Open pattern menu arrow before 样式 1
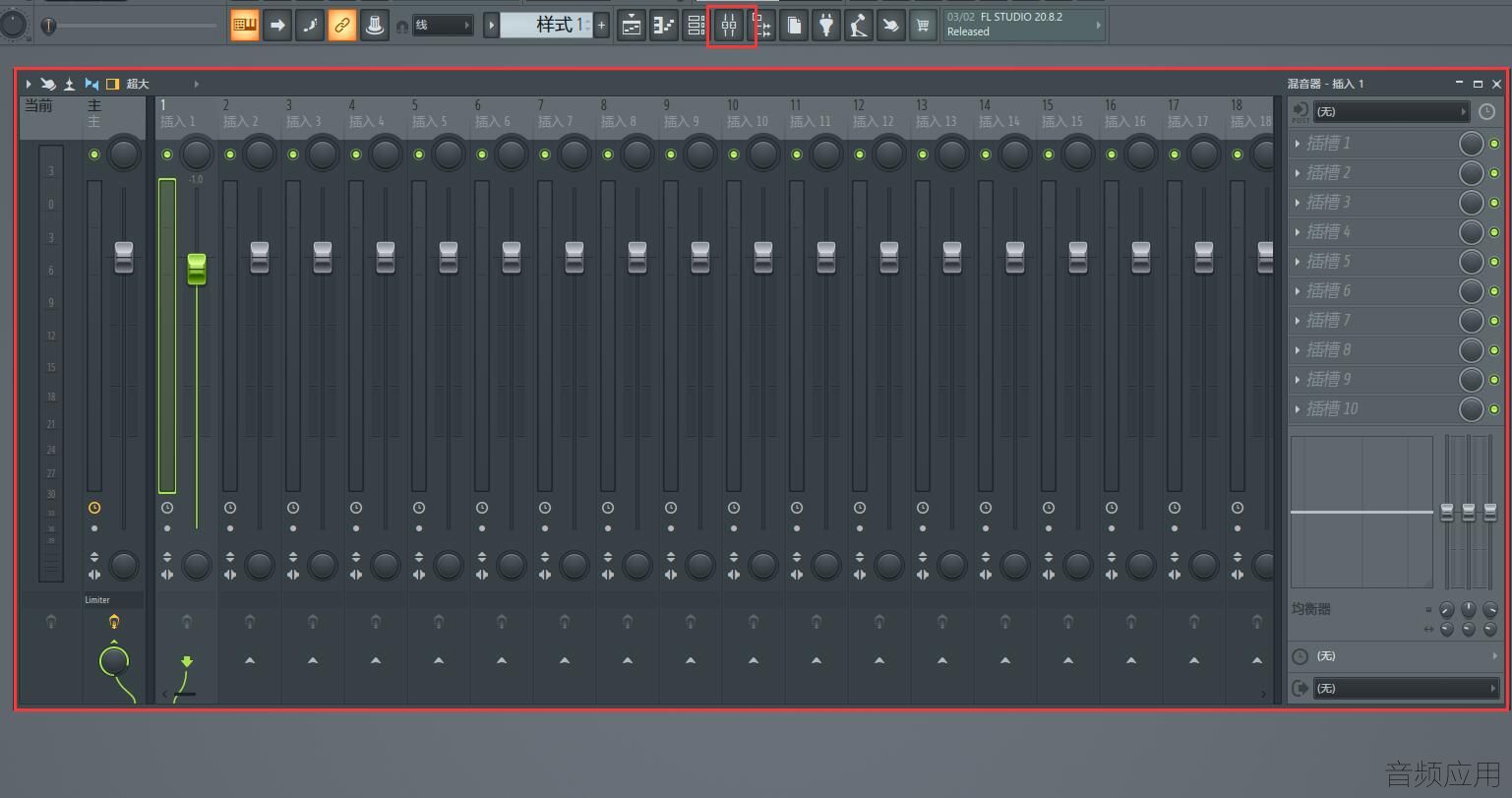This screenshot has height=798, width=1512. coord(491,26)
